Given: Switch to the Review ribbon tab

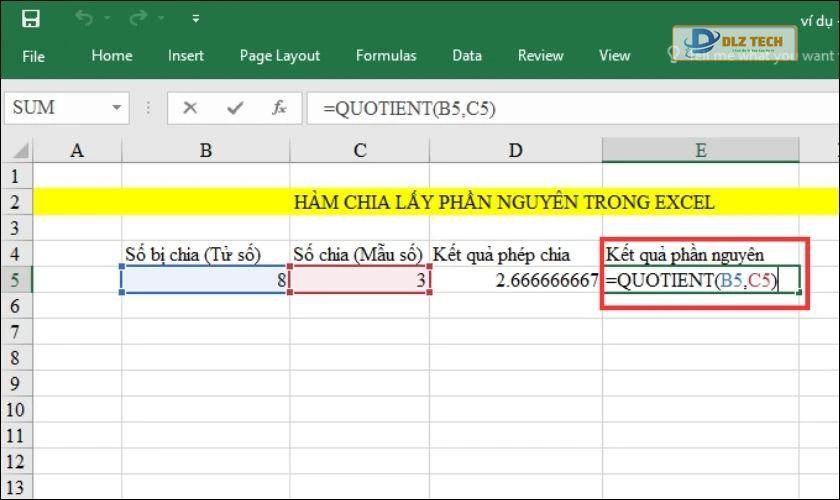Looking at the screenshot, I should click(x=540, y=55).
